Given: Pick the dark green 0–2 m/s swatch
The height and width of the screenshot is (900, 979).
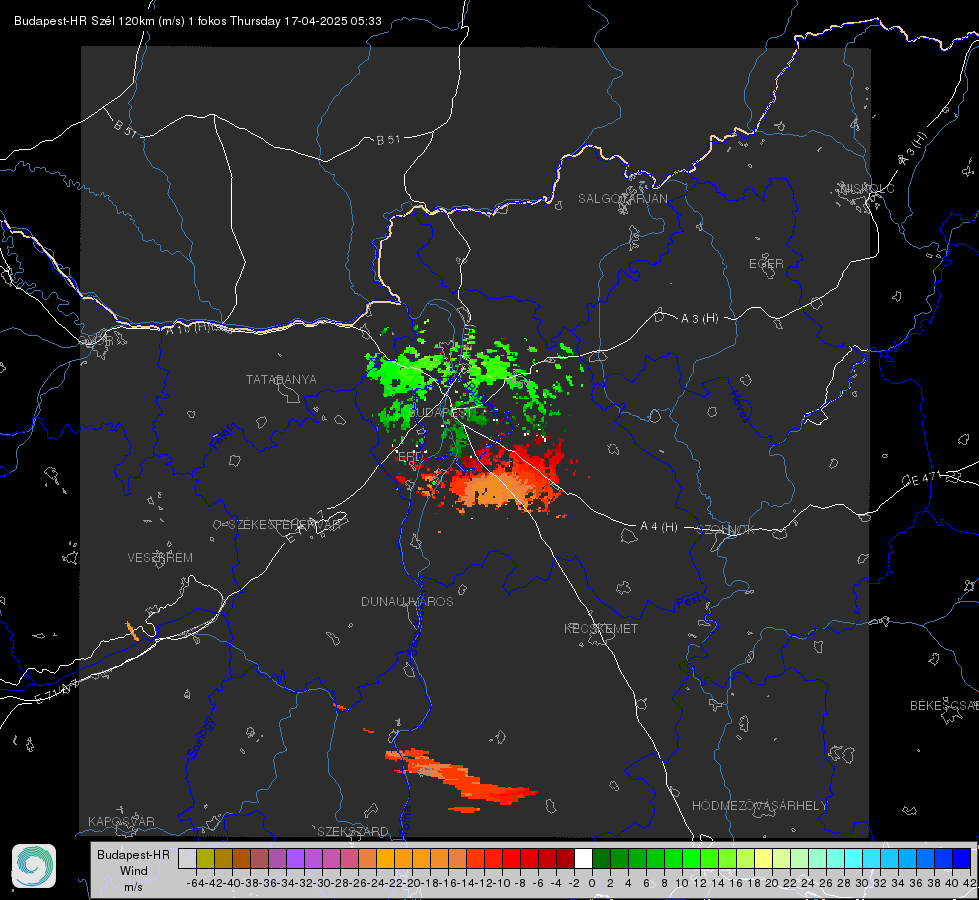Looking at the screenshot, I should pos(601,858).
